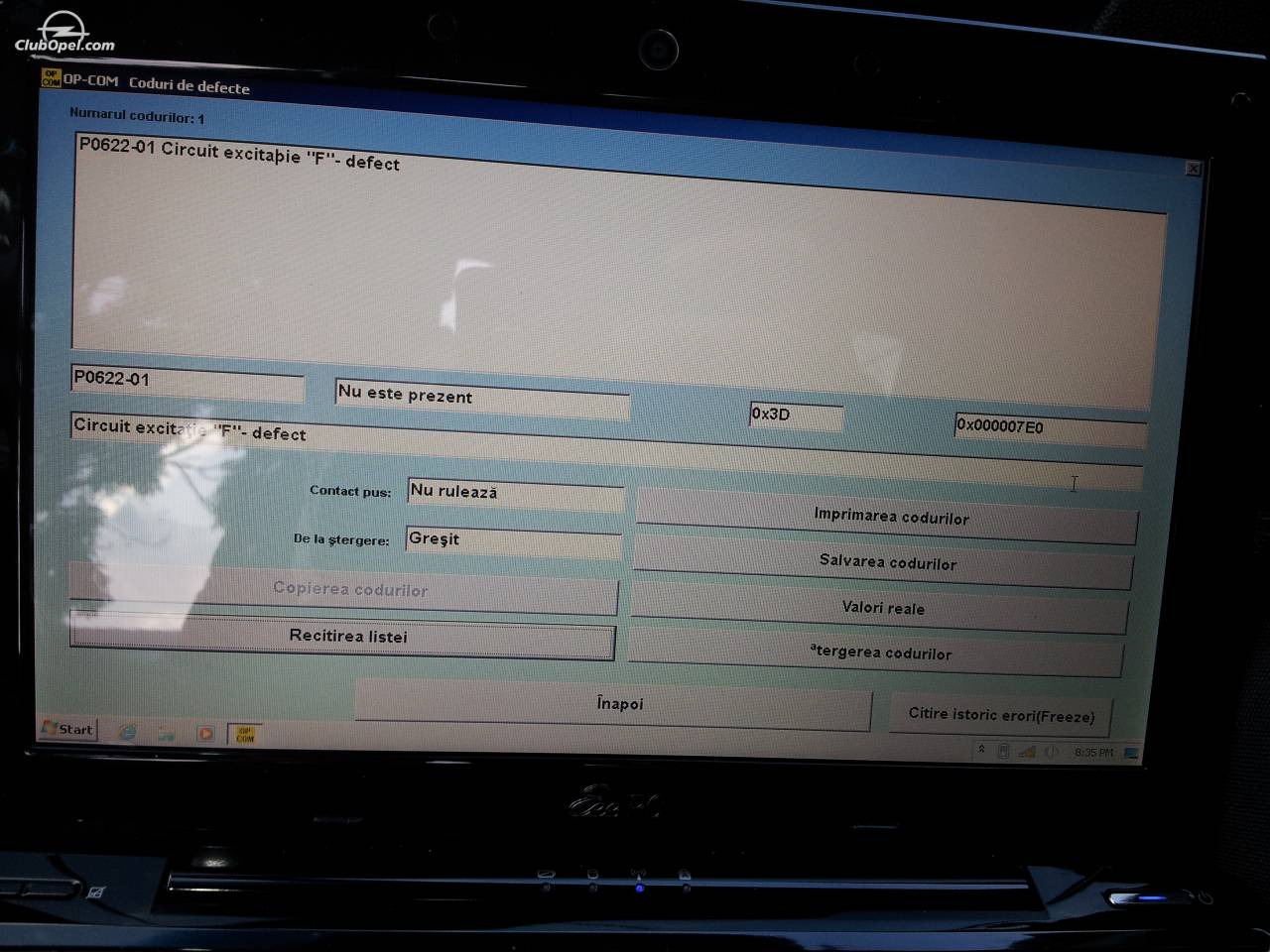Click Recitirea listei to reread the list
This screenshot has height=952, width=1270.
343,636
